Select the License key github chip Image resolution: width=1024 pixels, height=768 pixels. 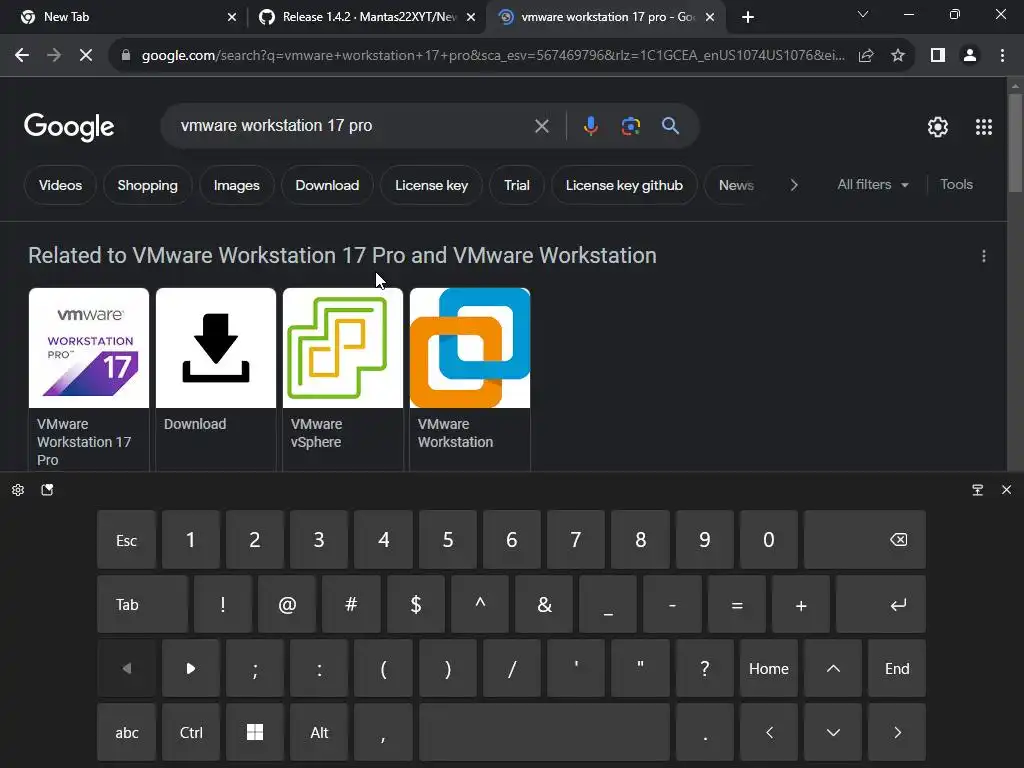[624, 185]
